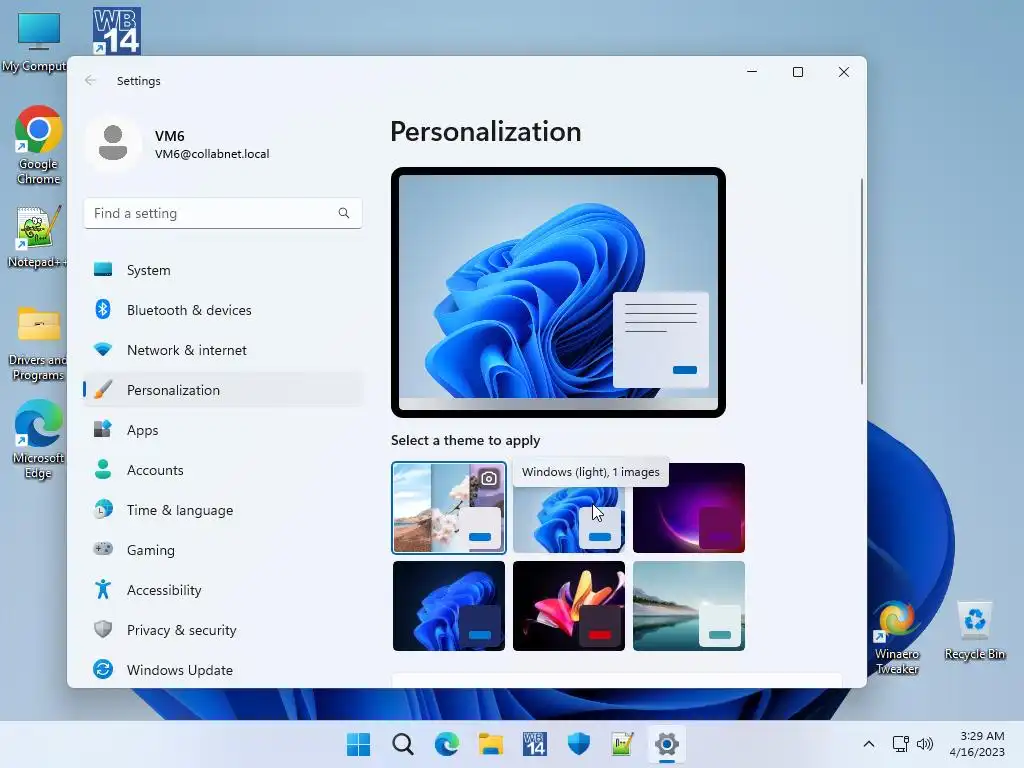Image resolution: width=1024 pixels, height=768 pixels.
Task: Launch Microsoft Edge from the taskbar
Action: point(447,744)
